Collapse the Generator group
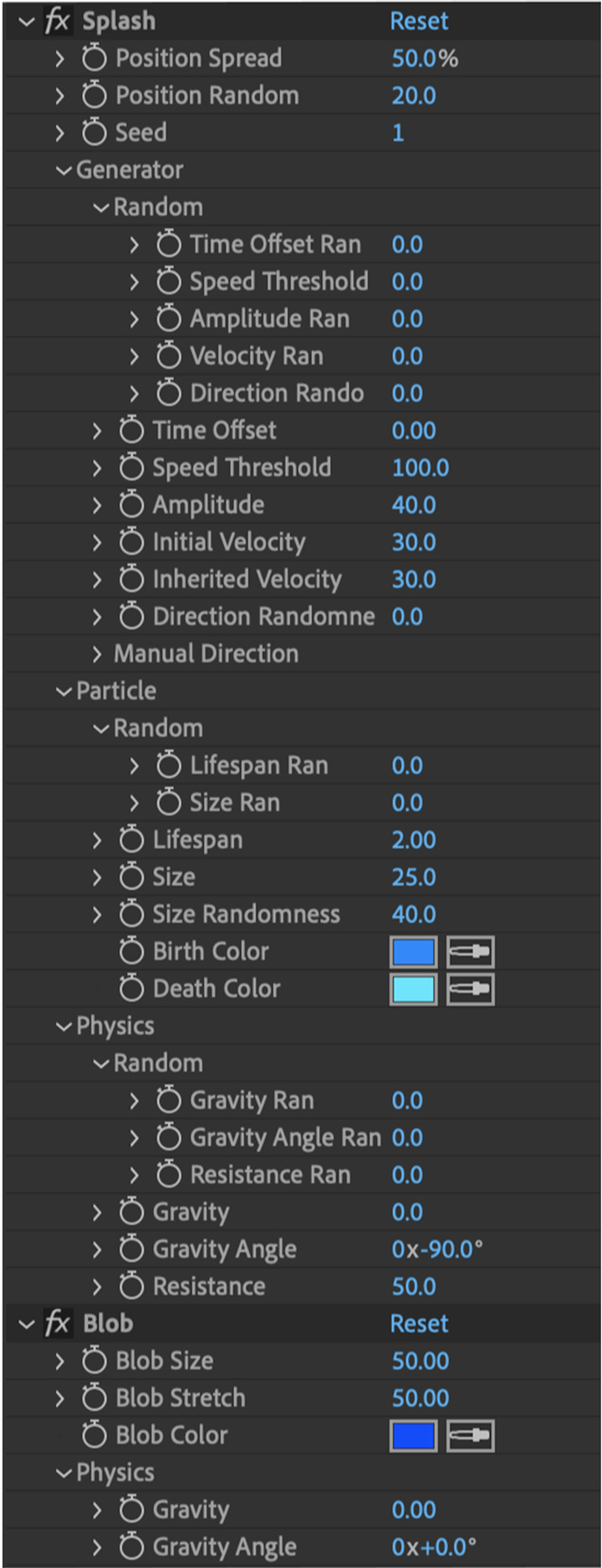The width and height of the screenshot is (602, 1568). coord(64,170)
